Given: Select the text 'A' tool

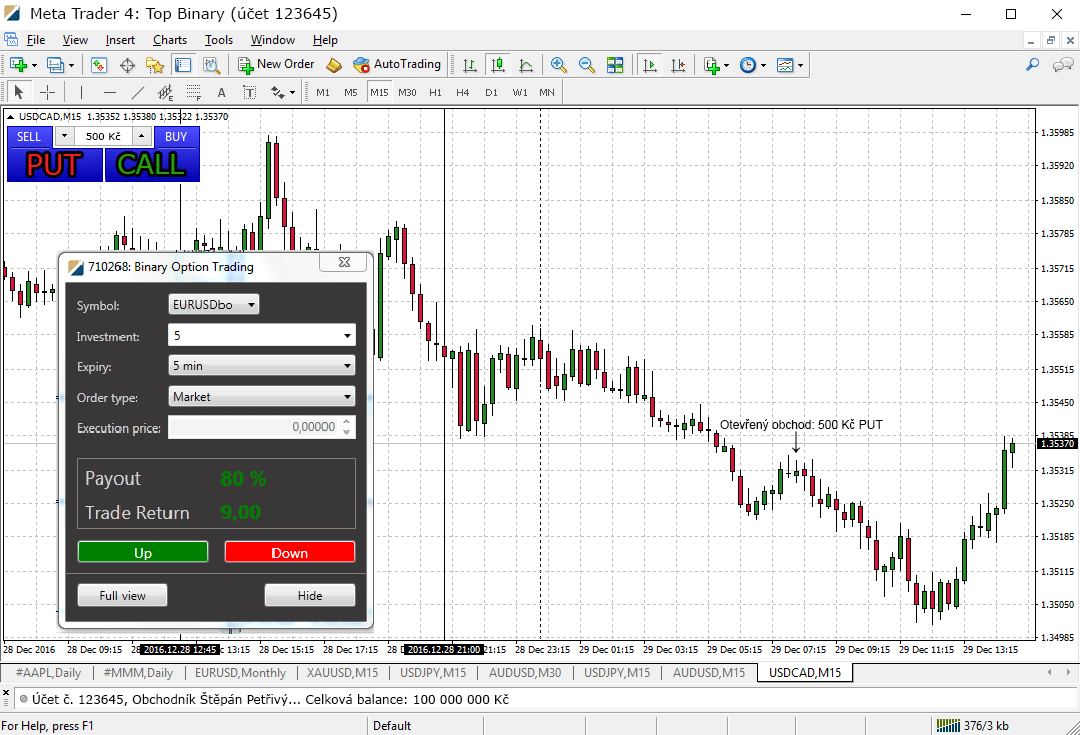Looking at the screenshot, I should click(221, 92).
